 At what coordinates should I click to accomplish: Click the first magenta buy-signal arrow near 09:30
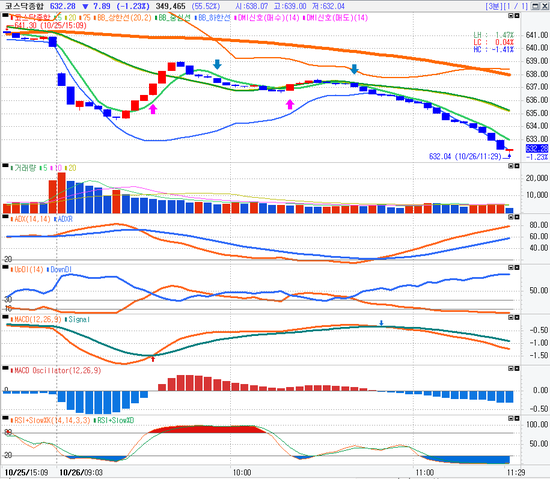tap(153, 109)
